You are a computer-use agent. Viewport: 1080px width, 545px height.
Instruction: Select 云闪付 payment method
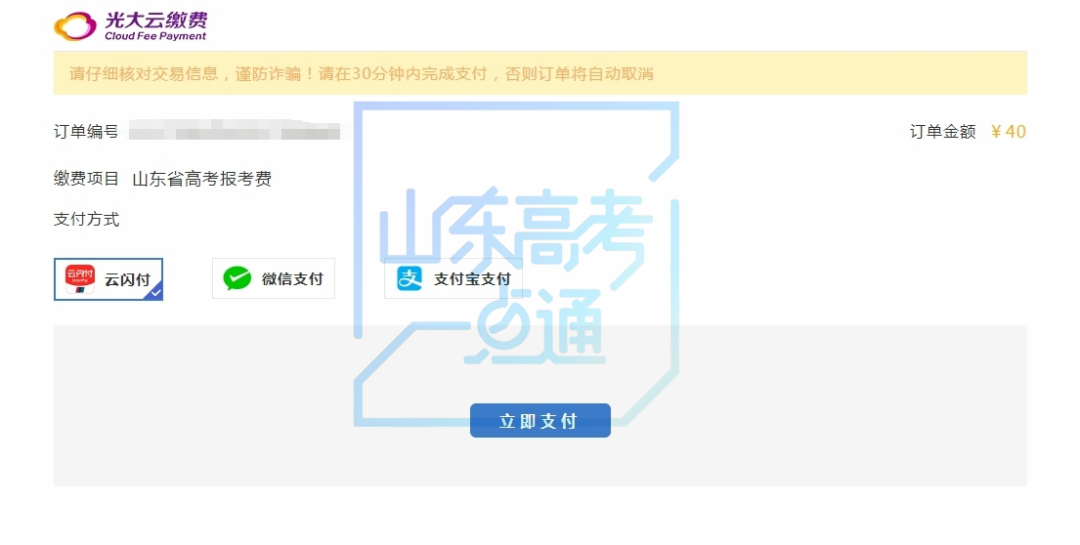pyautogui.click(x=108, y=279)
